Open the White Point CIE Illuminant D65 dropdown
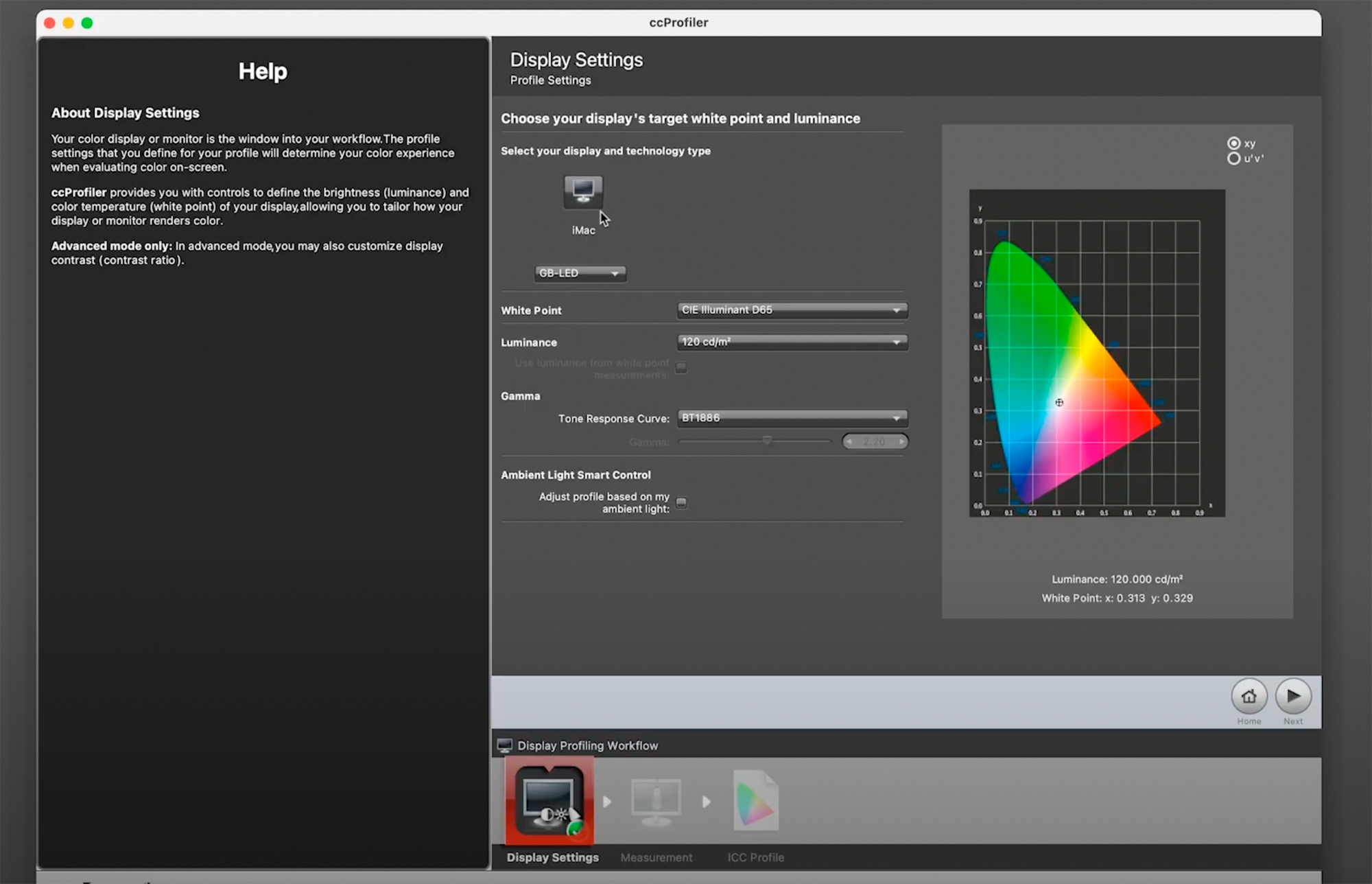This screenshot has height=884, width=1372. click(792, 310)
